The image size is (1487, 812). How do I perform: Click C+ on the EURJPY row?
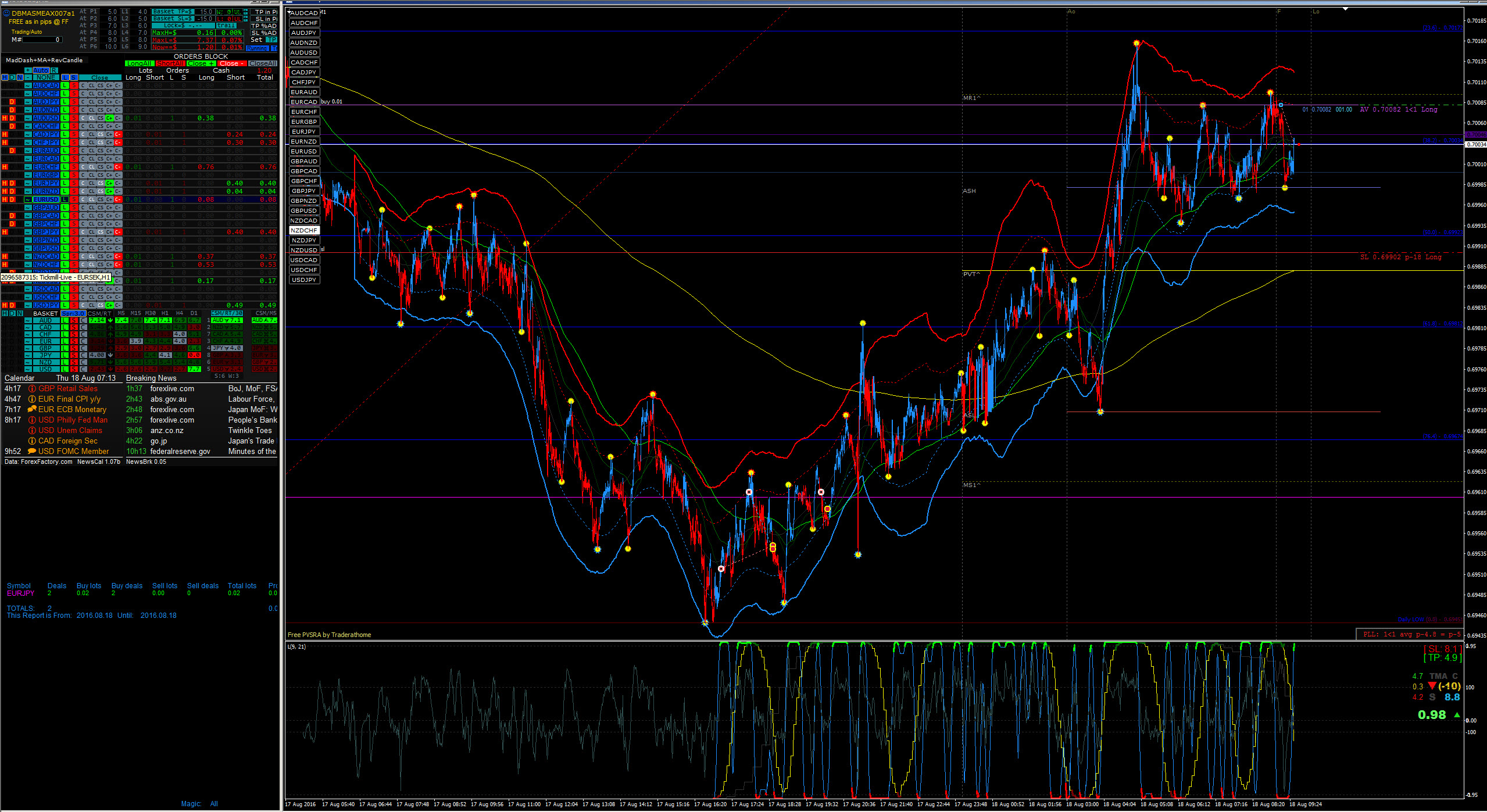(109, 183)
